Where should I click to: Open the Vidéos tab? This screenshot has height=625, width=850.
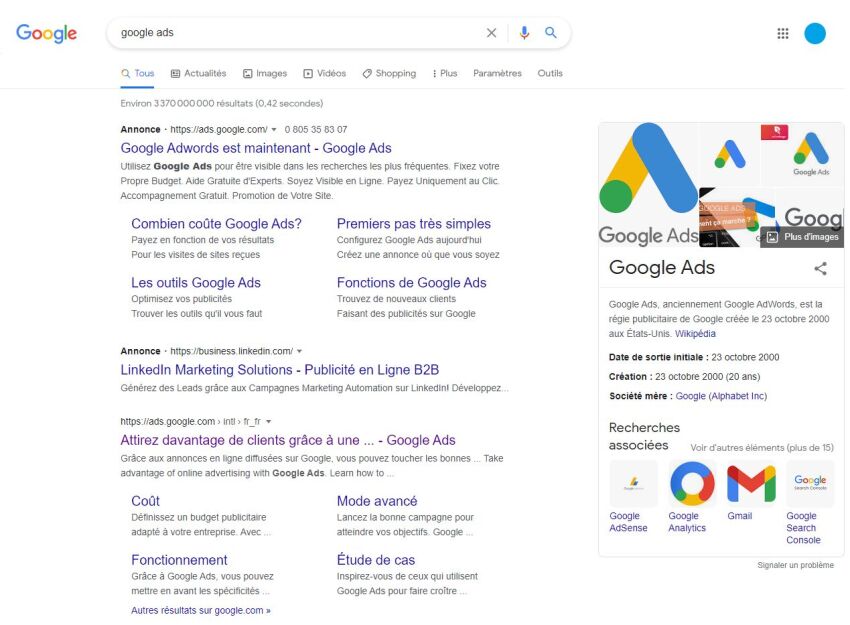[324, 73]
